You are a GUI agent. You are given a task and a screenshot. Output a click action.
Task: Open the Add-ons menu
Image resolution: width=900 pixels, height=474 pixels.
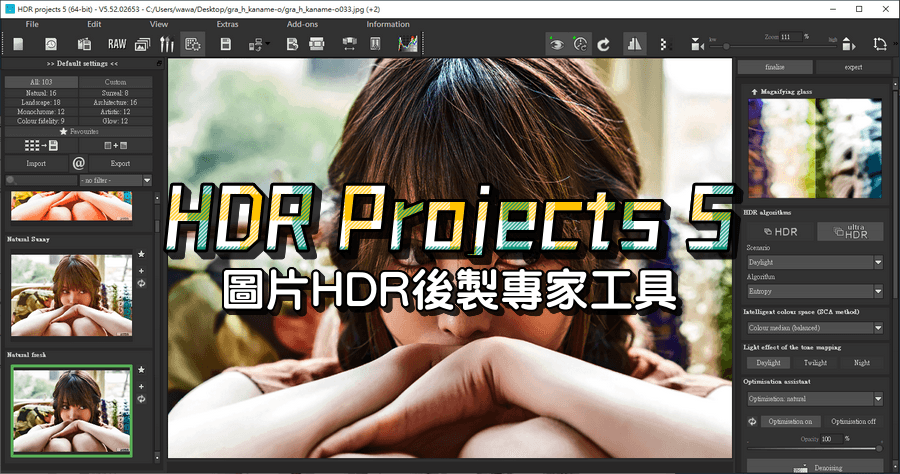[x=302, y=24]
